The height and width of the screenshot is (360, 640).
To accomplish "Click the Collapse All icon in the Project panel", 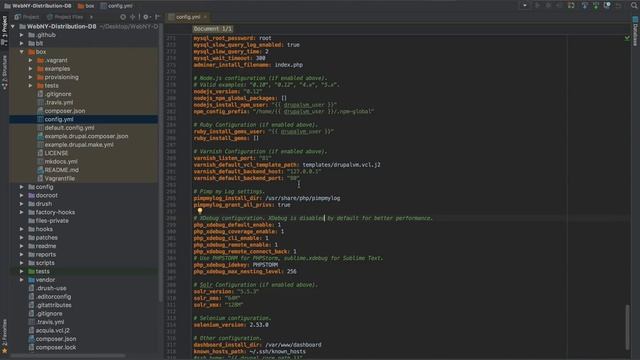I will tap(133, 17).
